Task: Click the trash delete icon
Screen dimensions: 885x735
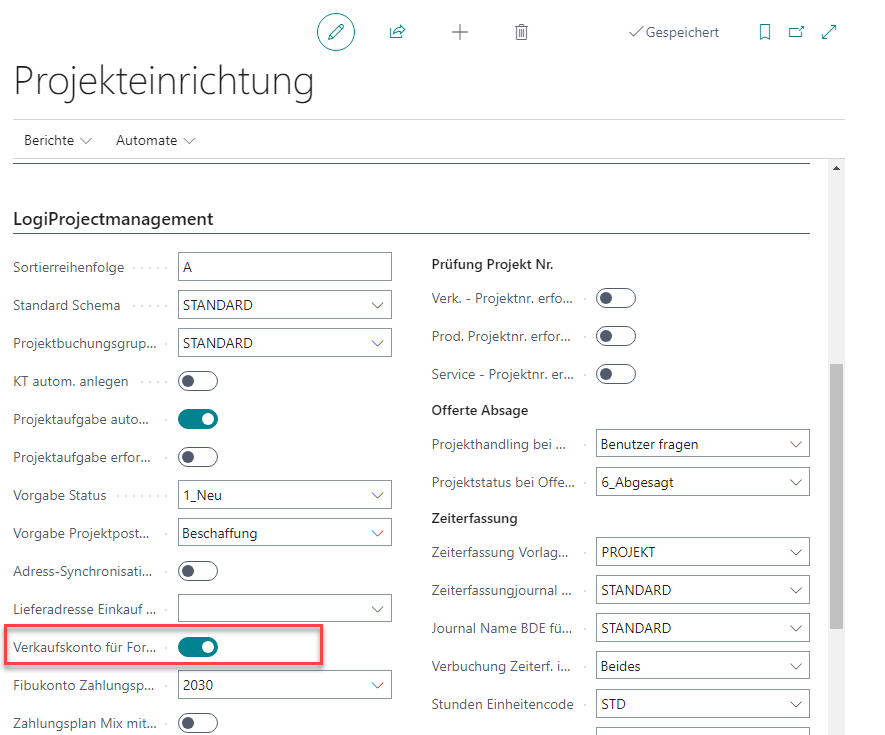Action: (522, 32)
